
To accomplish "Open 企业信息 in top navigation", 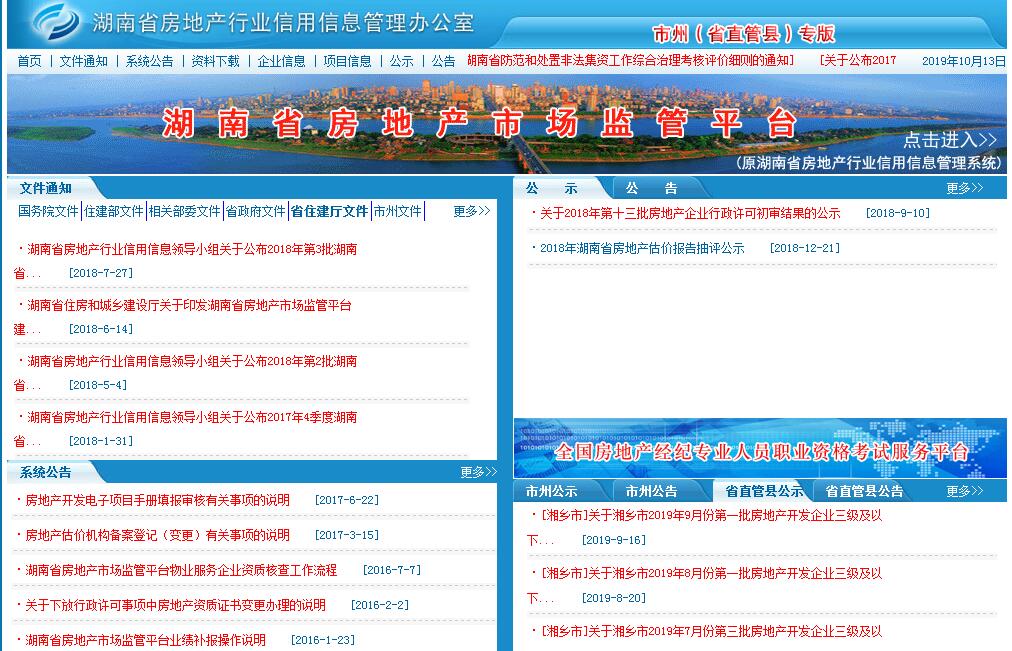I will 281,61.
